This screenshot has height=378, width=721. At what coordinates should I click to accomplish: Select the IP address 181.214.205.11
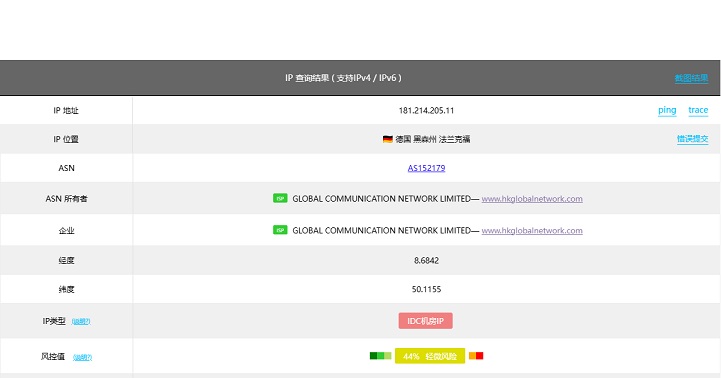426,110
